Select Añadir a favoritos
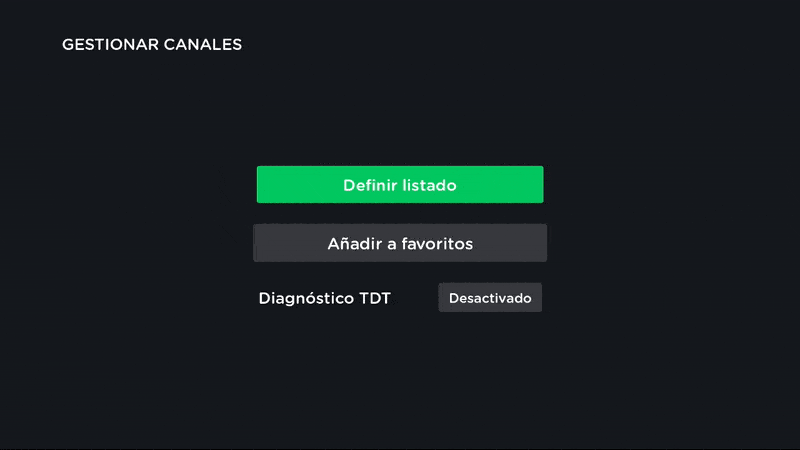 (400, 243)
